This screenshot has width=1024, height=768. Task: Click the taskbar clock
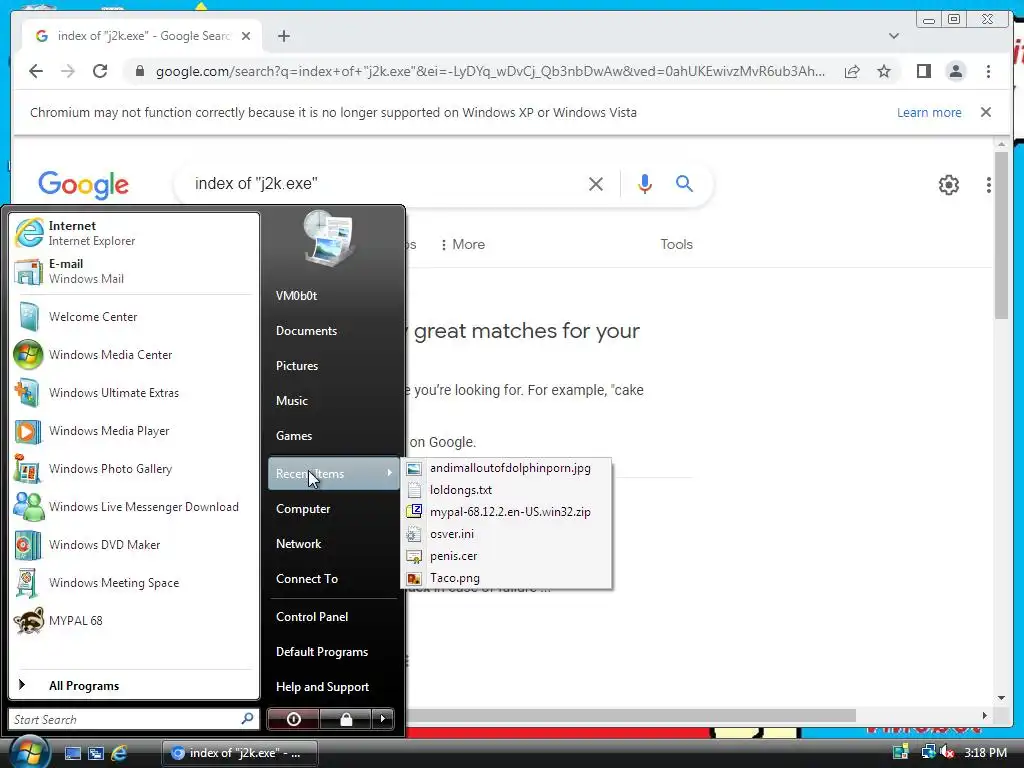coord(985,753)
